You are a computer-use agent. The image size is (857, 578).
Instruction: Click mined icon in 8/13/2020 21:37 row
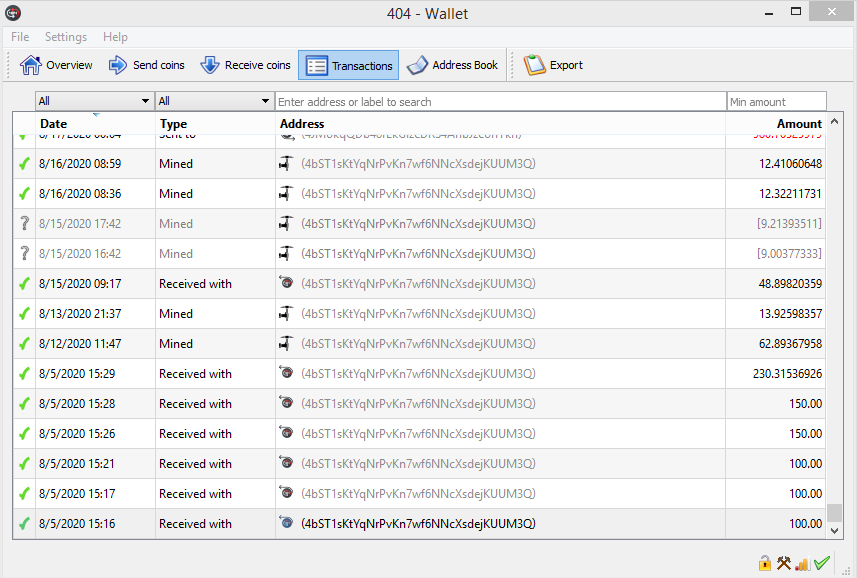click(286, 314)
